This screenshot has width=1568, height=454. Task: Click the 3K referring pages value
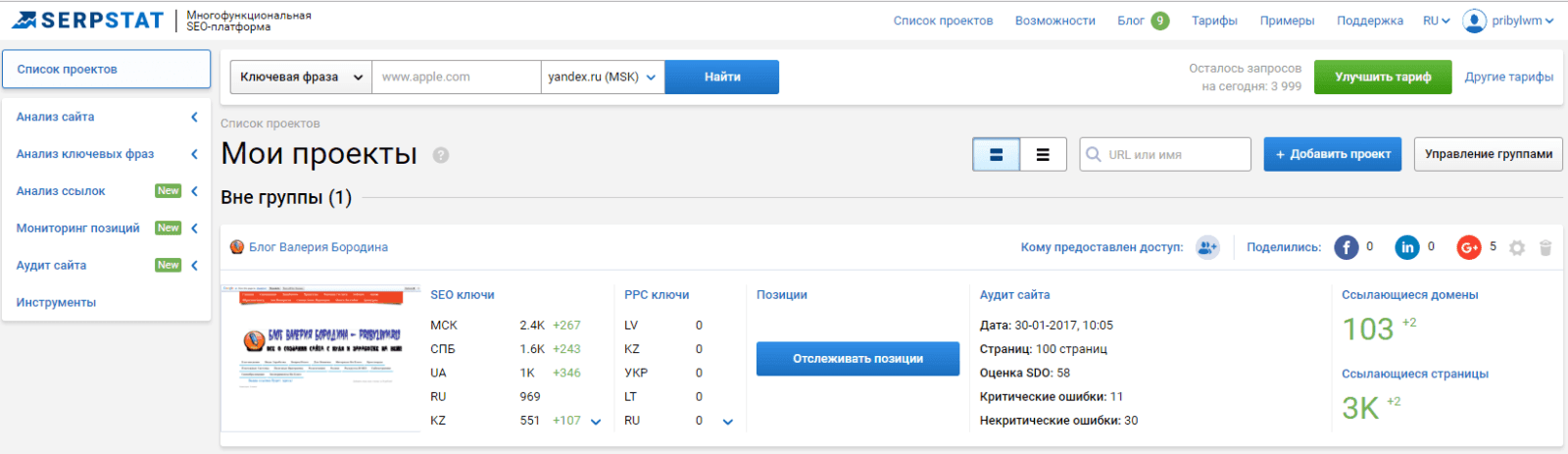tap(1360, 409)
